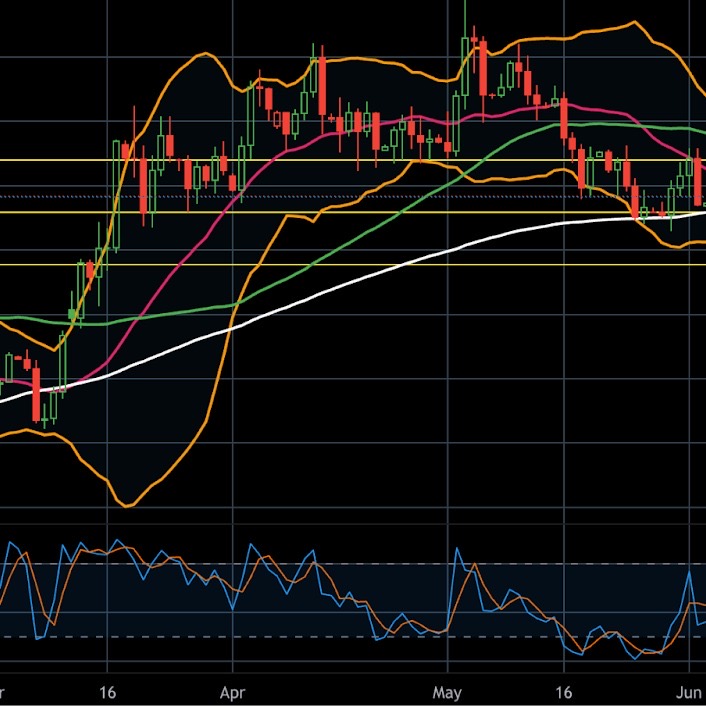Click the 16 date label after May
Screen dimensions: 706x706
coord(564,692)
